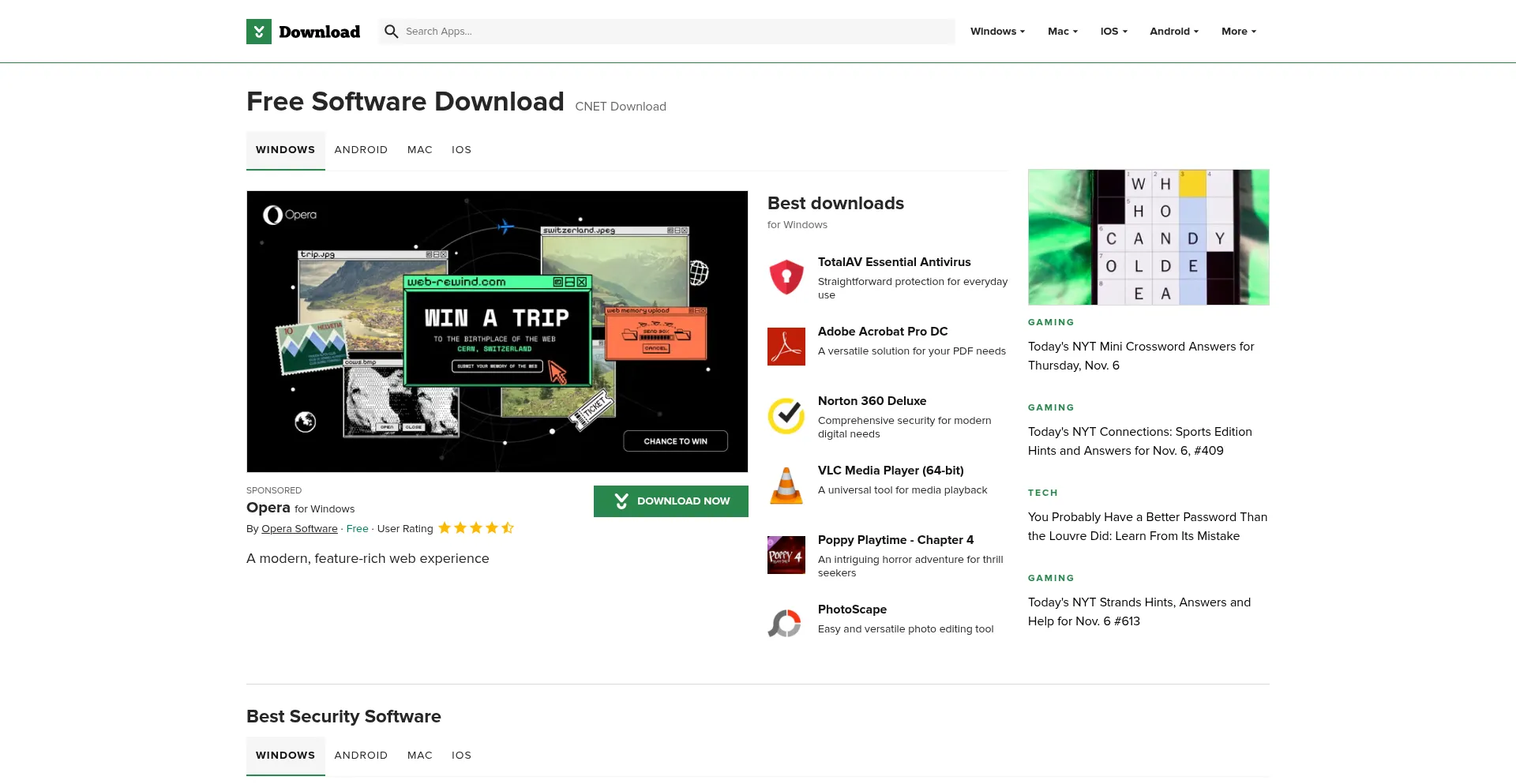Open the PhotoScape app icon
The width and height of the screenshot is (1516, 784).
click(x=786, y=625)
